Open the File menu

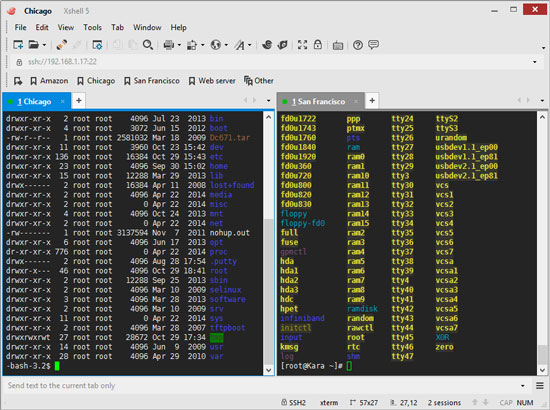20,27
